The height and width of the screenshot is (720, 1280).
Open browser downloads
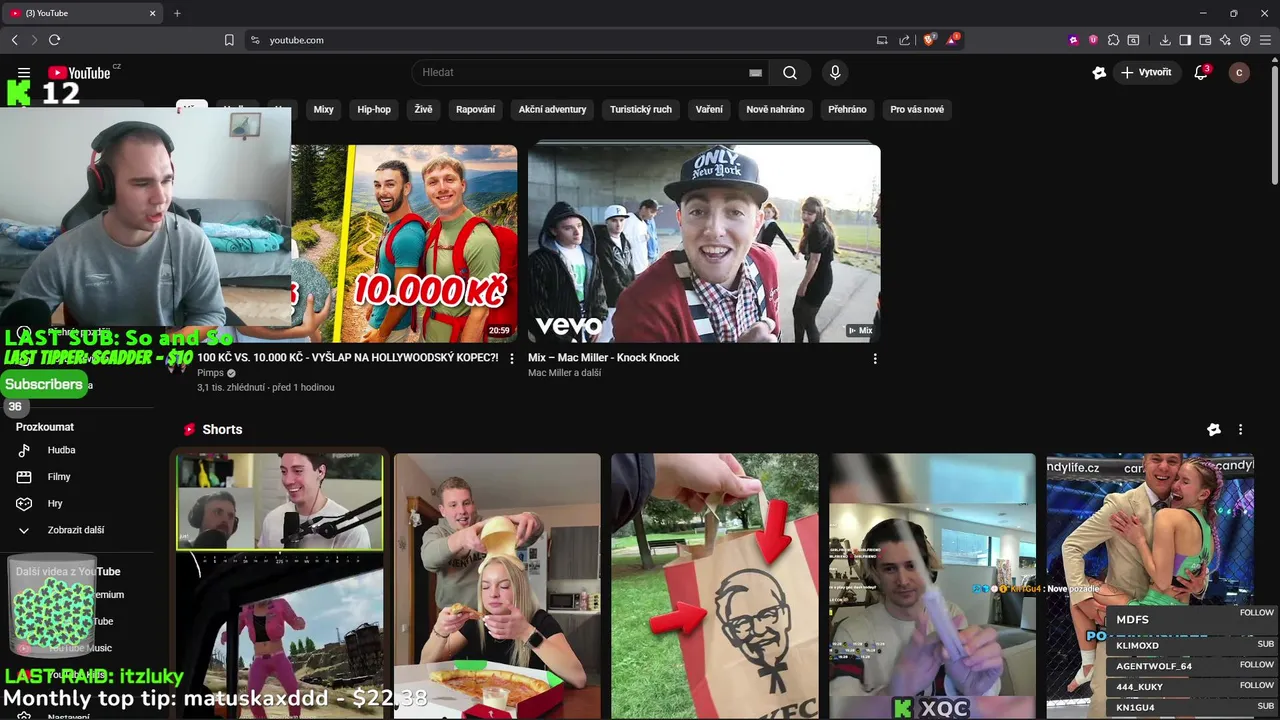tap(1165, 40)
